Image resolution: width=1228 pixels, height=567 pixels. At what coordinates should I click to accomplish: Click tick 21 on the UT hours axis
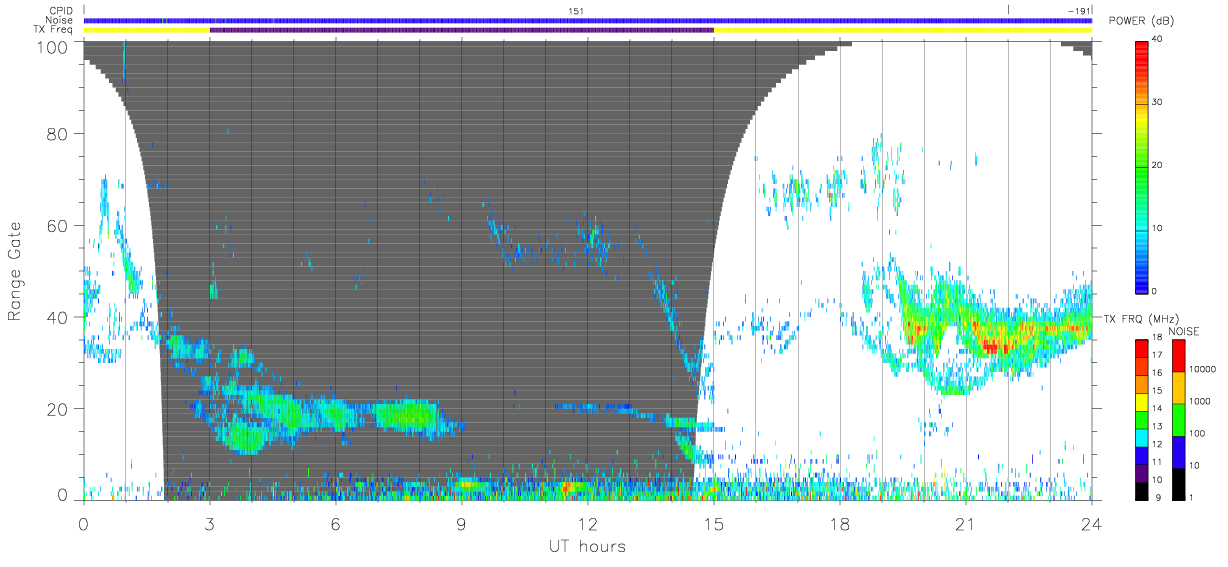[966, 524]
